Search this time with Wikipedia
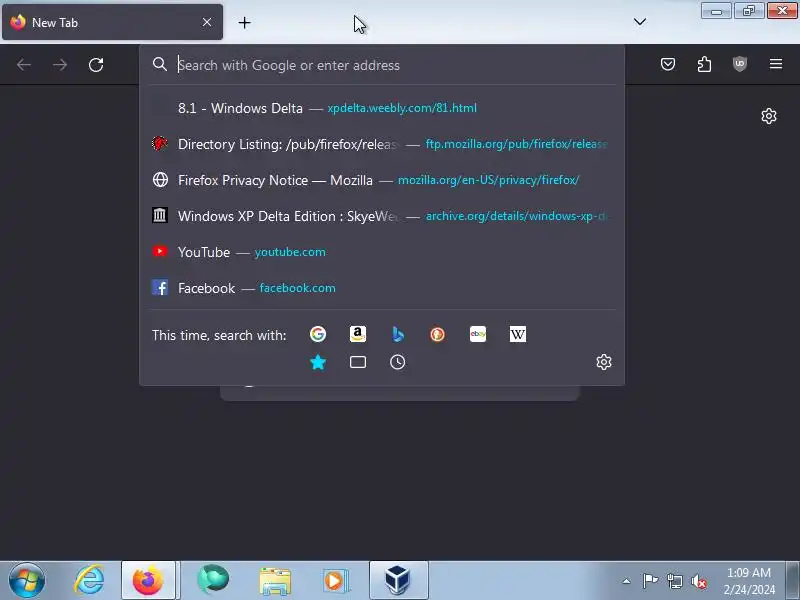 pos(517,334)
